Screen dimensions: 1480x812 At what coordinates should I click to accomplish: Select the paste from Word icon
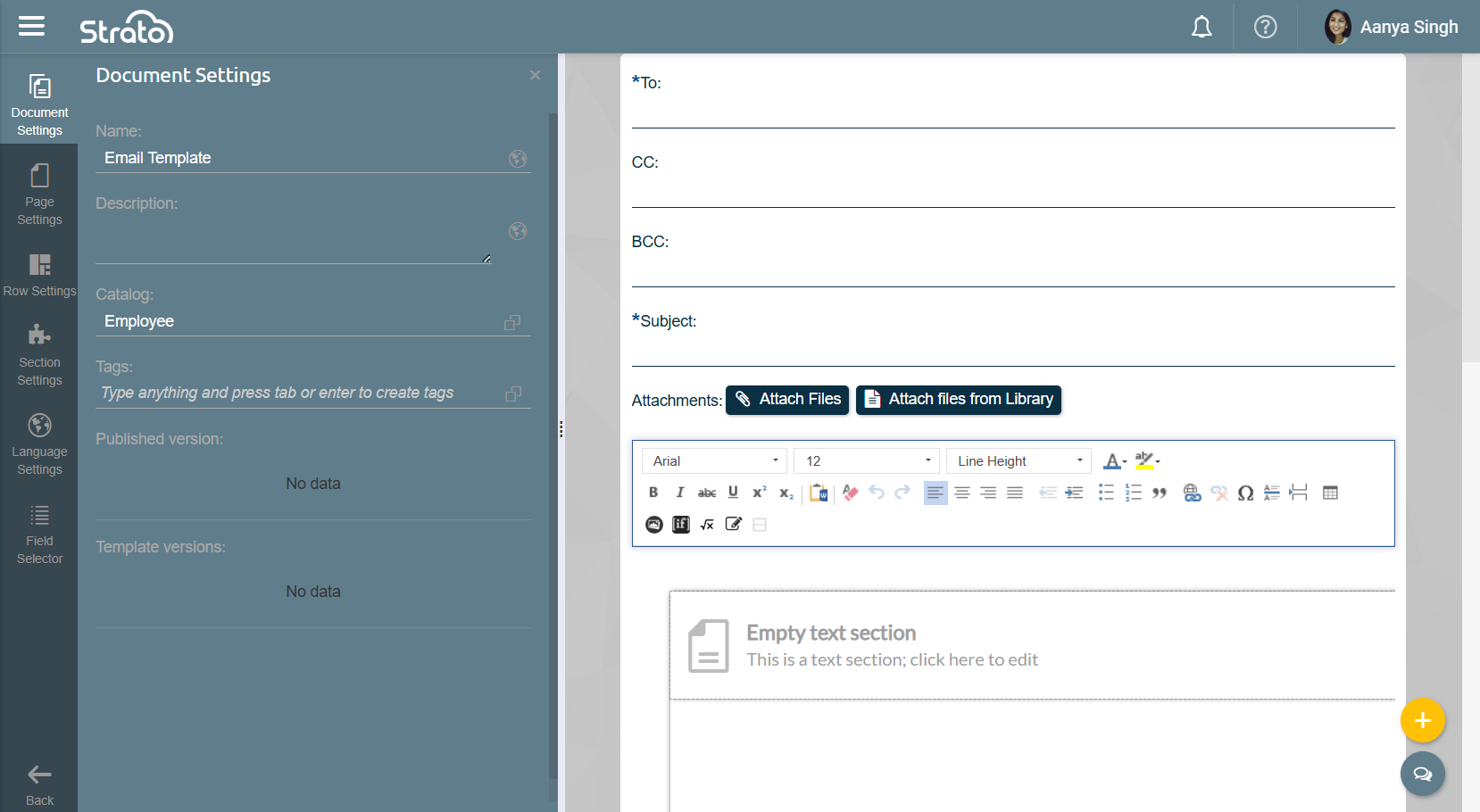pyautogui.click(x=819, y=493)
